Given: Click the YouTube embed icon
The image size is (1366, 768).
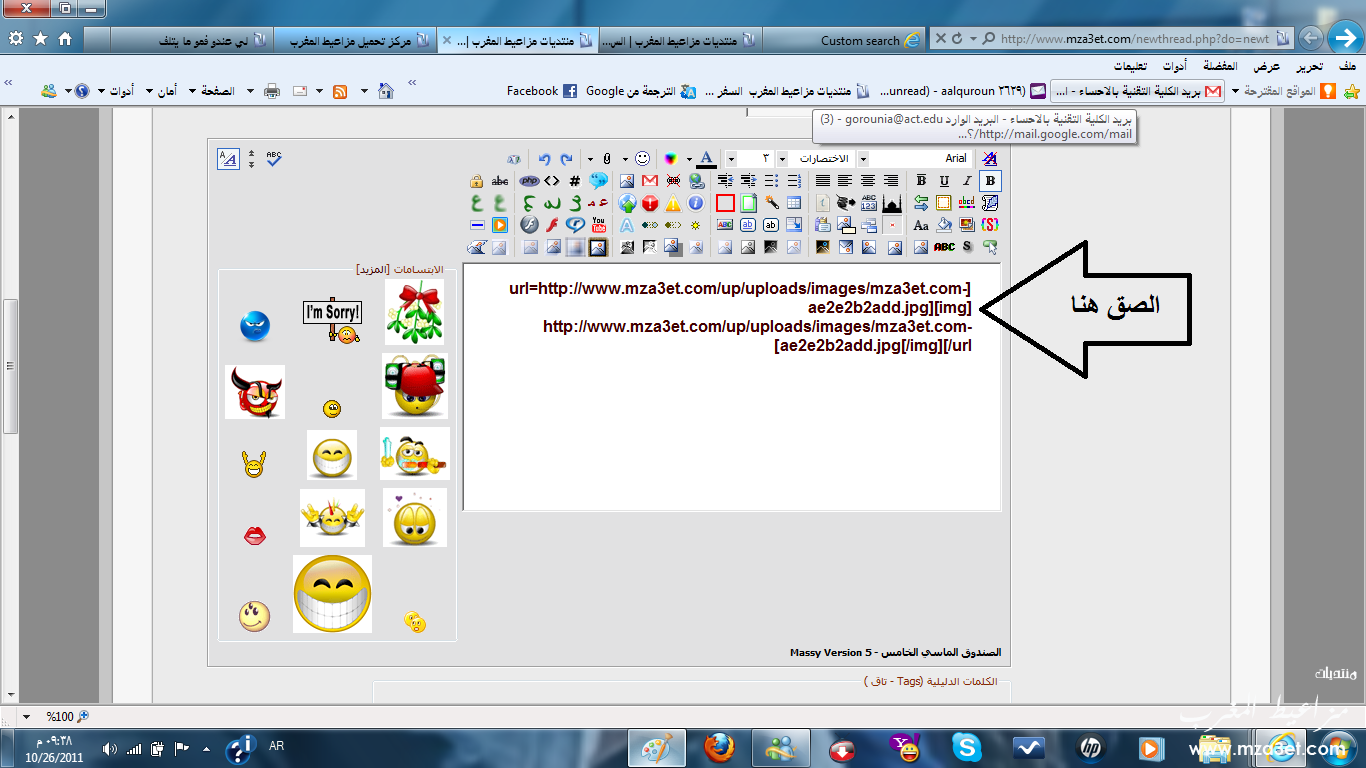Looking at the screenshot, I should 598,225.
